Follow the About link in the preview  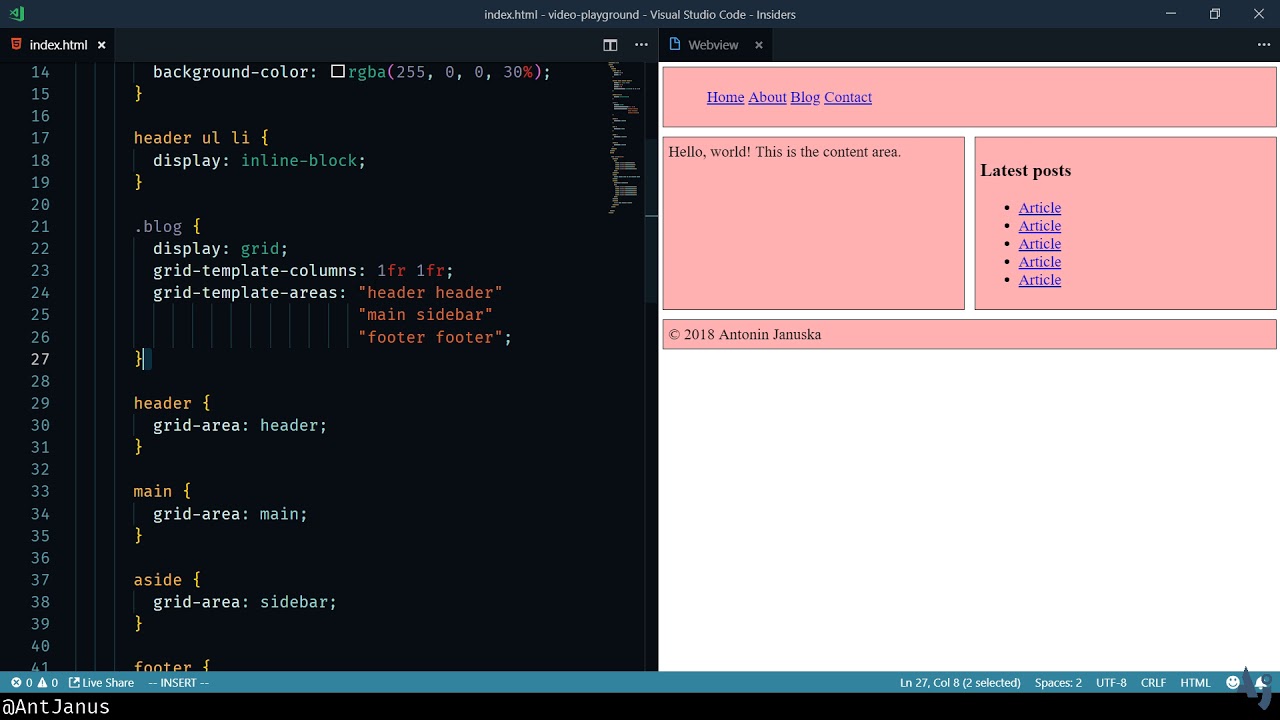click(x=767, y=97)
